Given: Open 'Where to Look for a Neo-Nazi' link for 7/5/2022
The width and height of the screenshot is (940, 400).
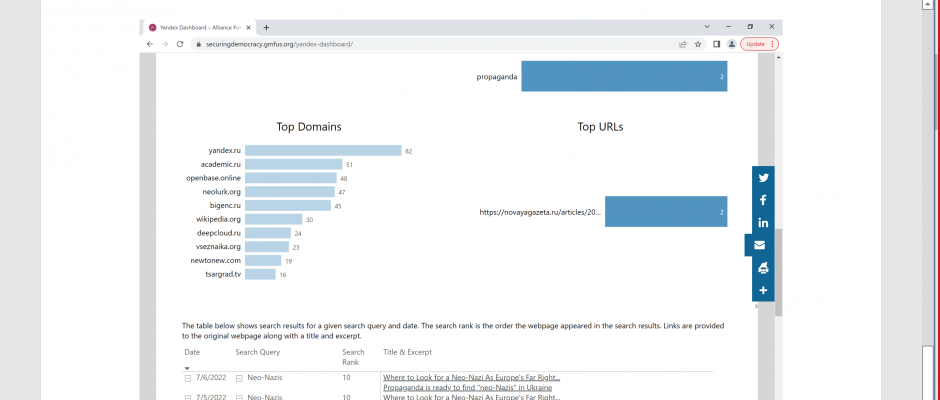Looking at the screenshot, I should point(472,397).
